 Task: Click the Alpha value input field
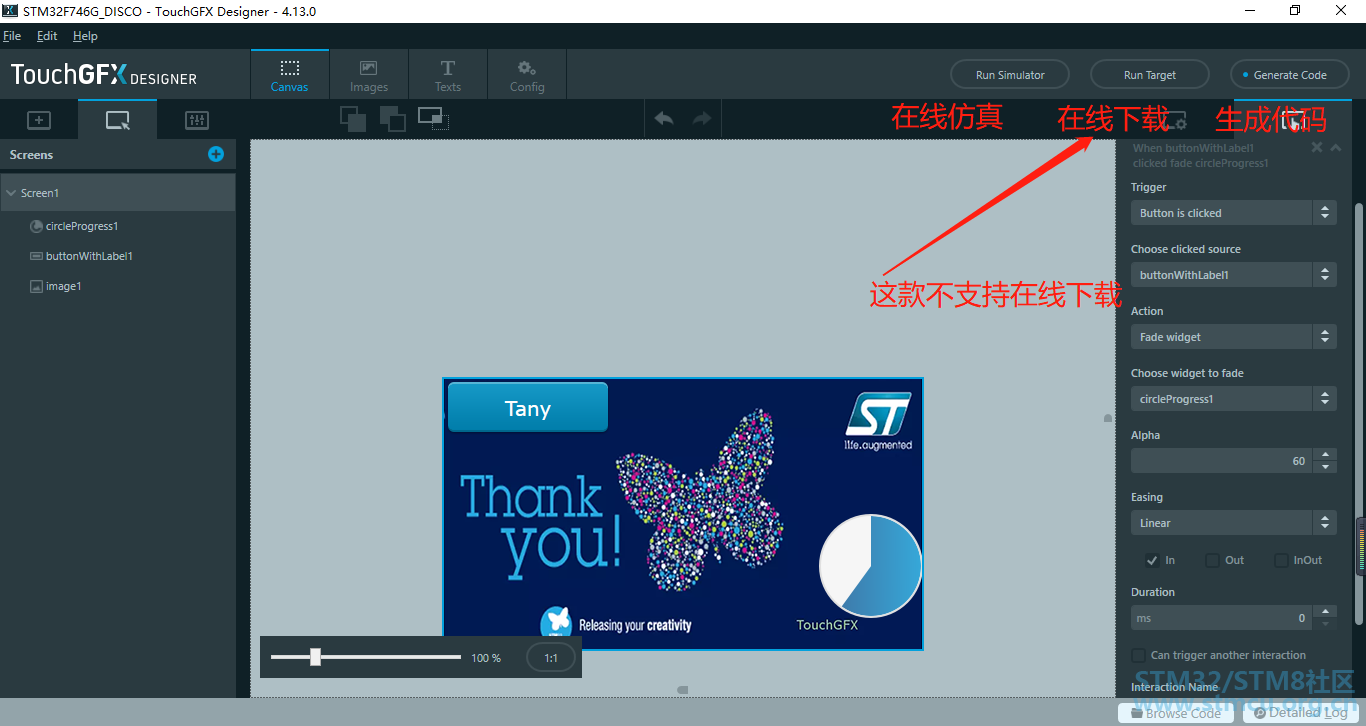[1222, 461]
